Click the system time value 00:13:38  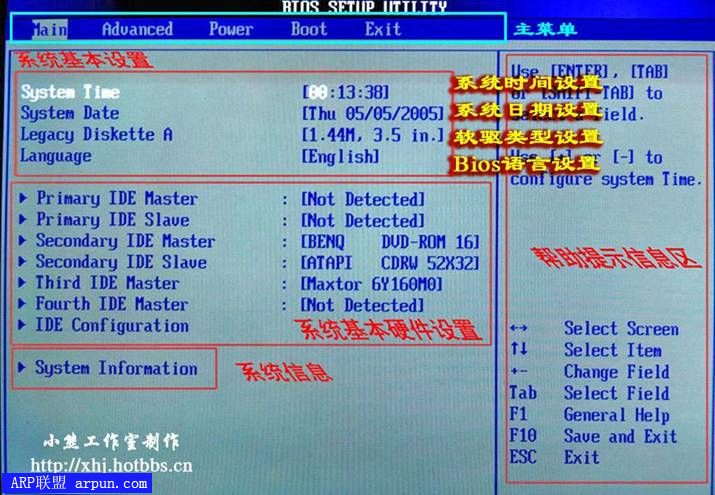[x=346, y=93]
